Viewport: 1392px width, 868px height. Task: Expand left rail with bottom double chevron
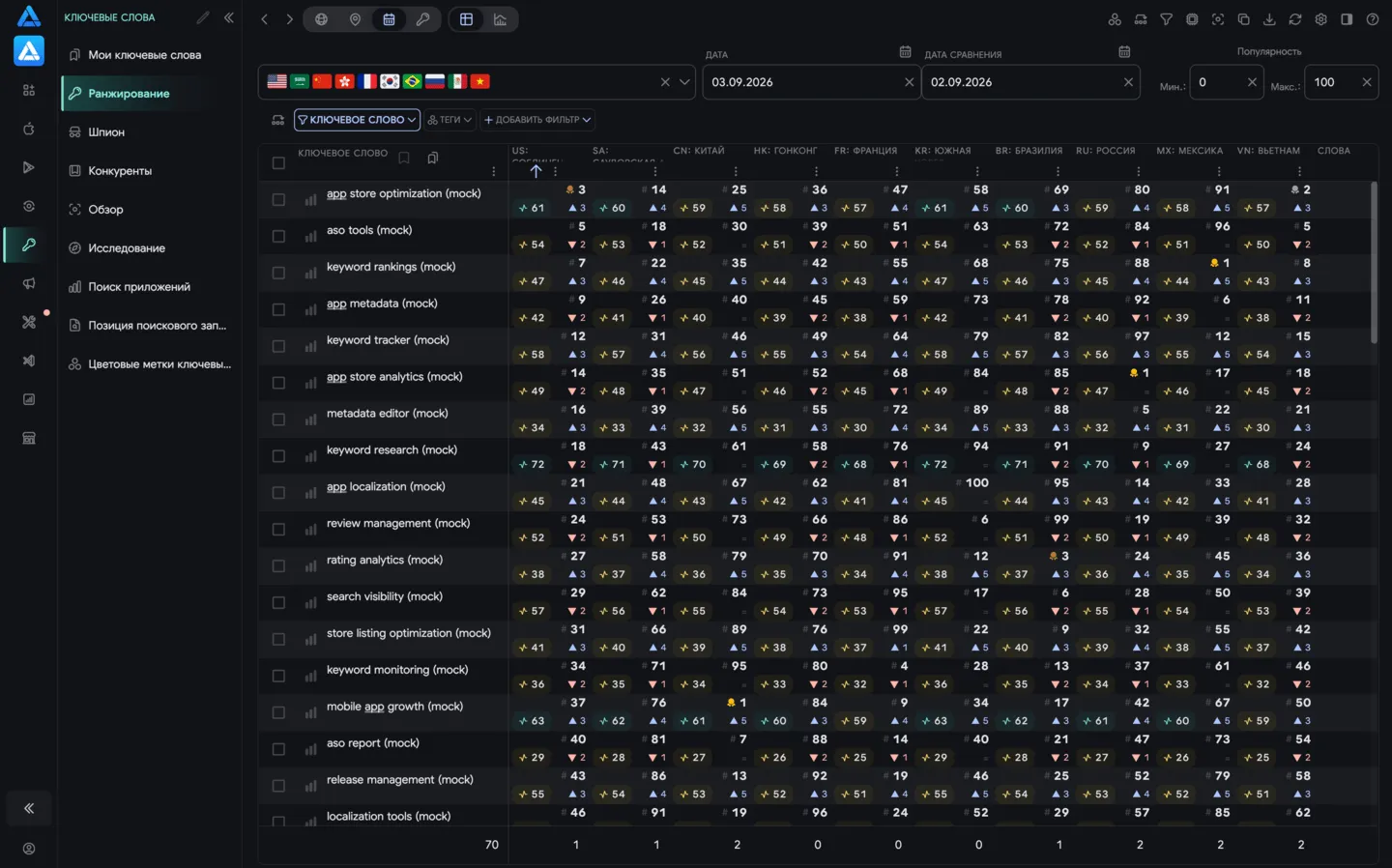pos(29,808)
